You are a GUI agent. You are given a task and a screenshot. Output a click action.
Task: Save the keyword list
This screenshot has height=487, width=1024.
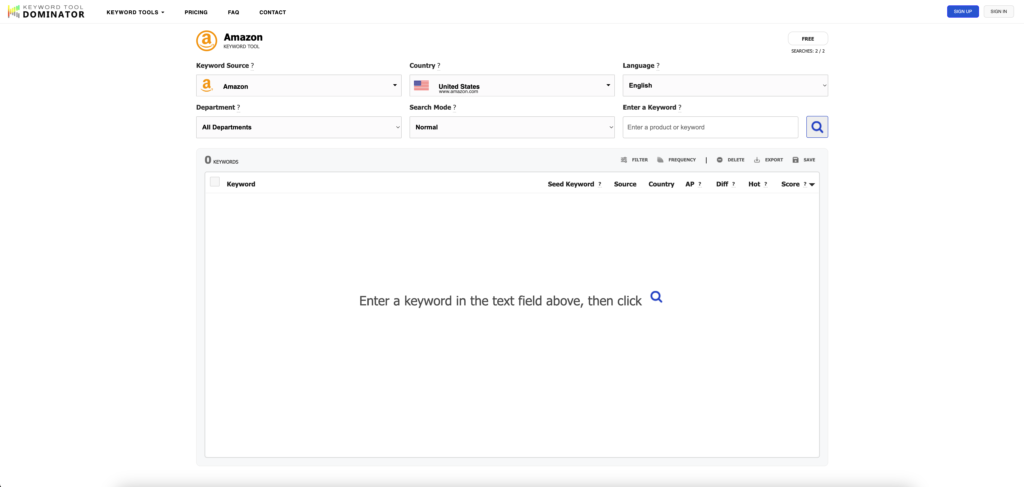804,160
